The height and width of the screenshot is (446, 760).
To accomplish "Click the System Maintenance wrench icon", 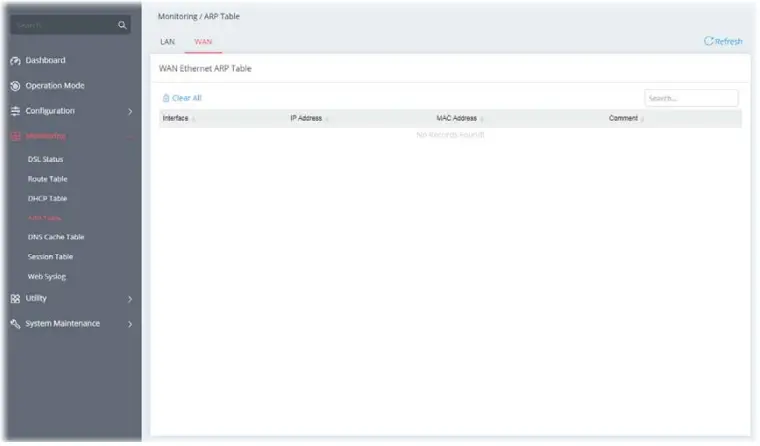I will tap(16, 324).
